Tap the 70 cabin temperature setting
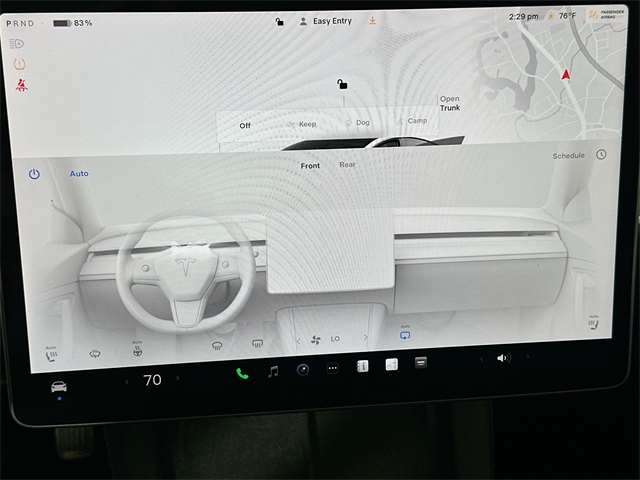The image size is (640, 480). (x=152, y=380)
